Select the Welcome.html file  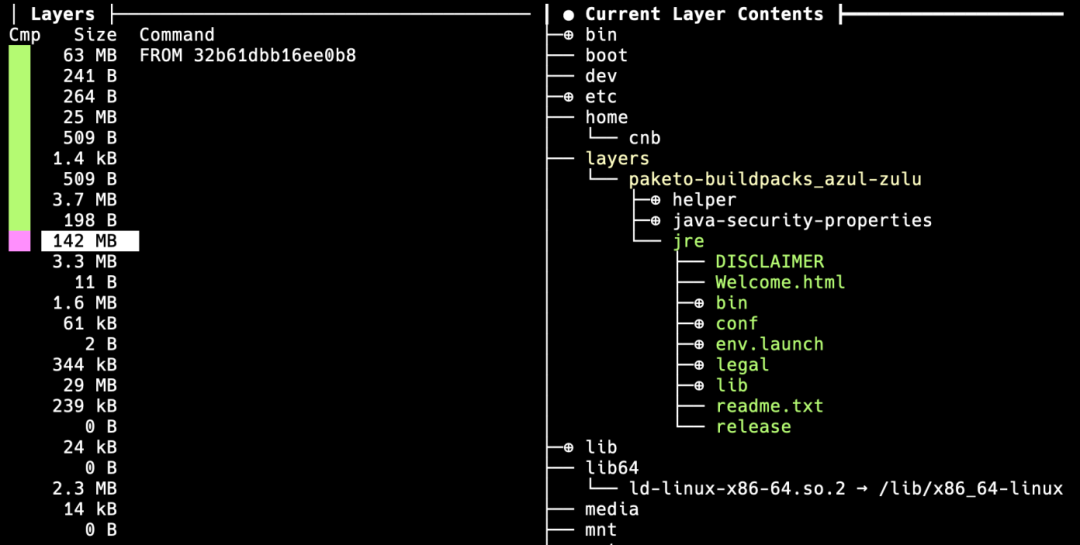click(x=780, y=282)
